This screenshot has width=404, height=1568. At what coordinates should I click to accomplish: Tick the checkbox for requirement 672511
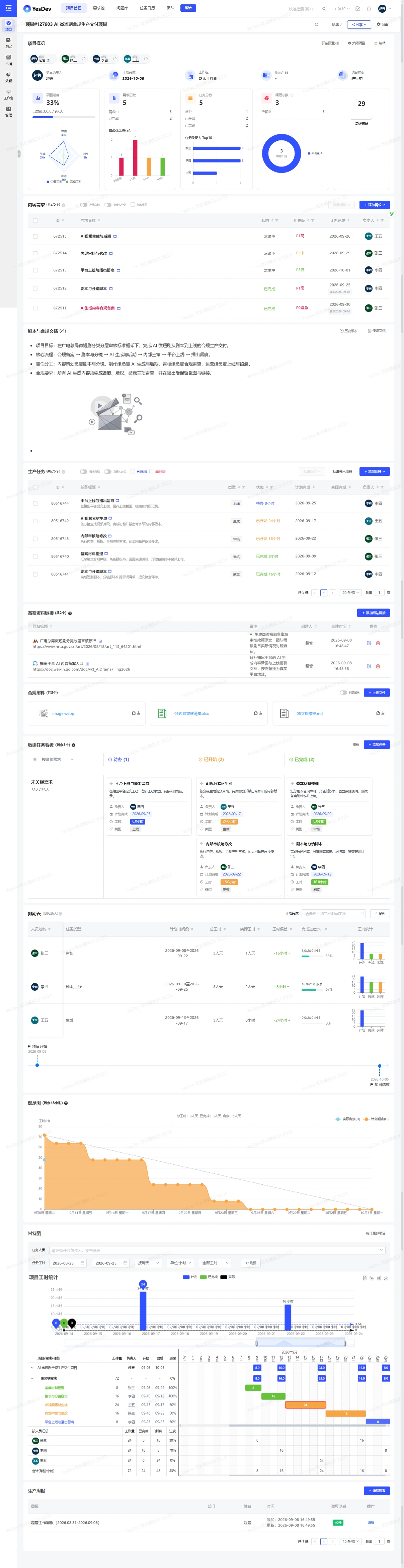tap(35, 308)
